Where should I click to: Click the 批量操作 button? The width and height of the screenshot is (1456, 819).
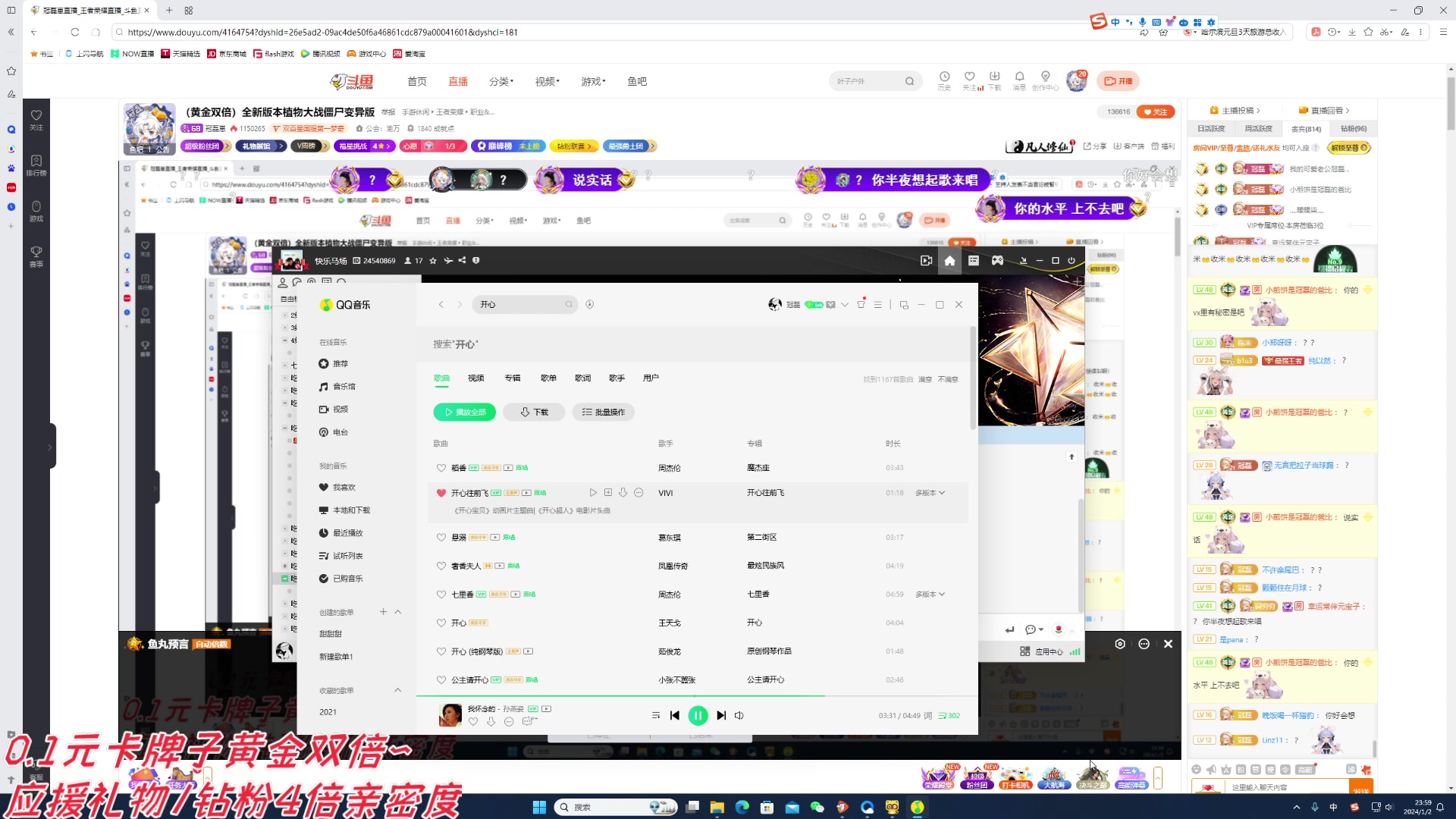604,412
